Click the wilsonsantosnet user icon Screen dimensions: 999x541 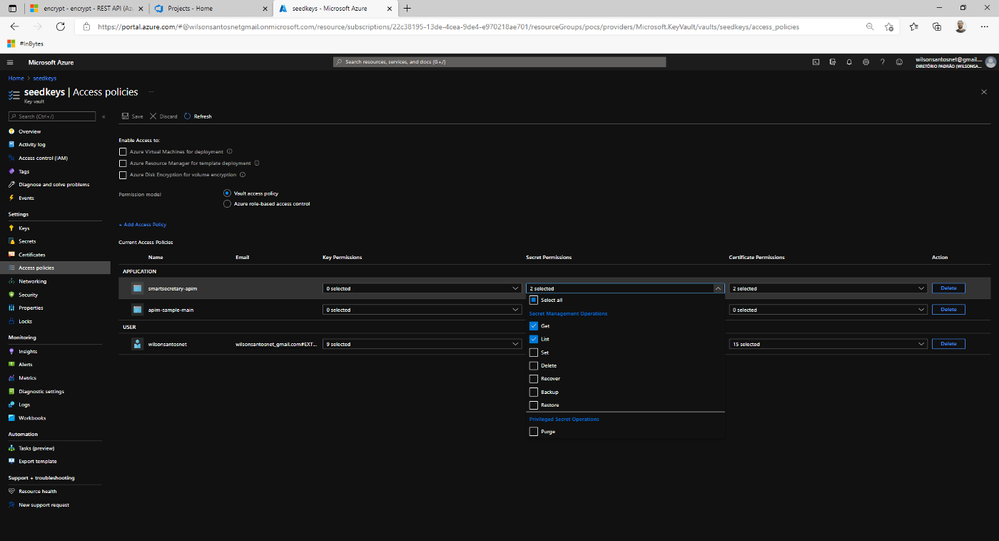(x=137, y=344)
